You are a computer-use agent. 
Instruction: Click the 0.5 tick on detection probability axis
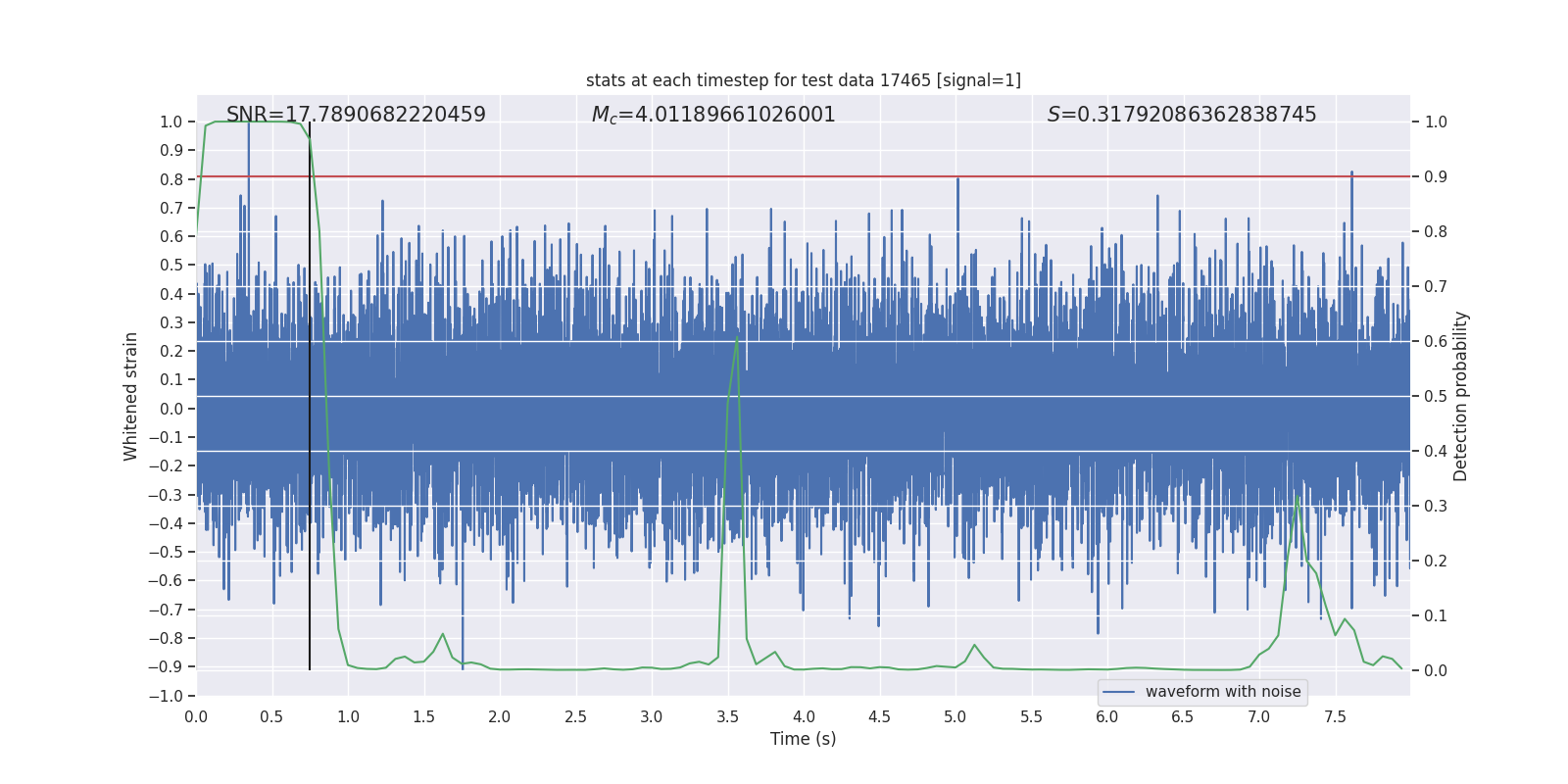[1435, 397]
